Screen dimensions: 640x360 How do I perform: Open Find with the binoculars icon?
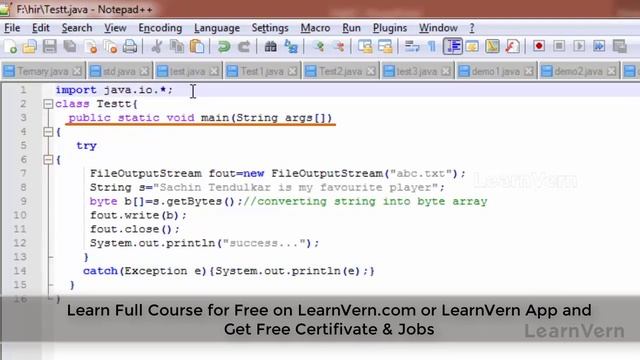click(270, 47)
